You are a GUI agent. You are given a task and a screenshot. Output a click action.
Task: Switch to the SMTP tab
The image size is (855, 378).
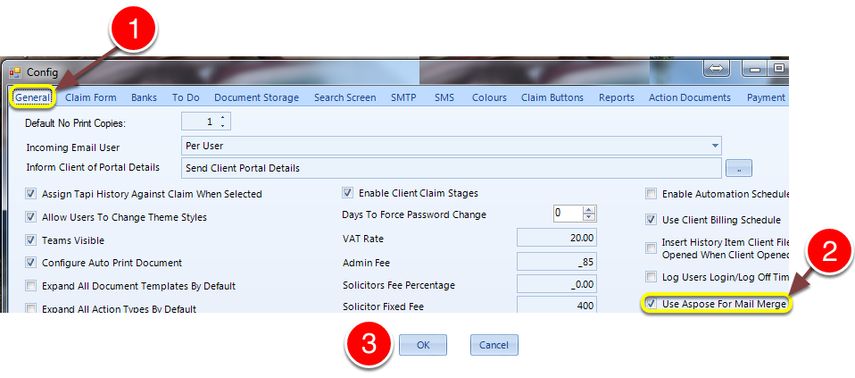coord(404,98)
